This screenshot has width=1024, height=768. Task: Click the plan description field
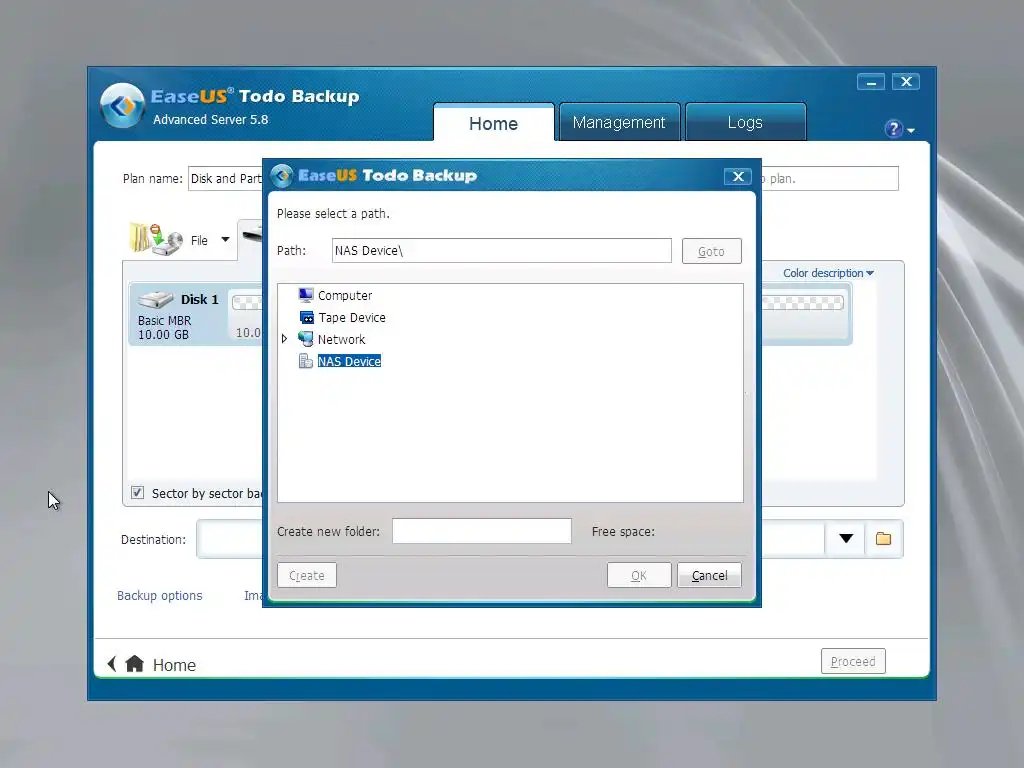830,178
